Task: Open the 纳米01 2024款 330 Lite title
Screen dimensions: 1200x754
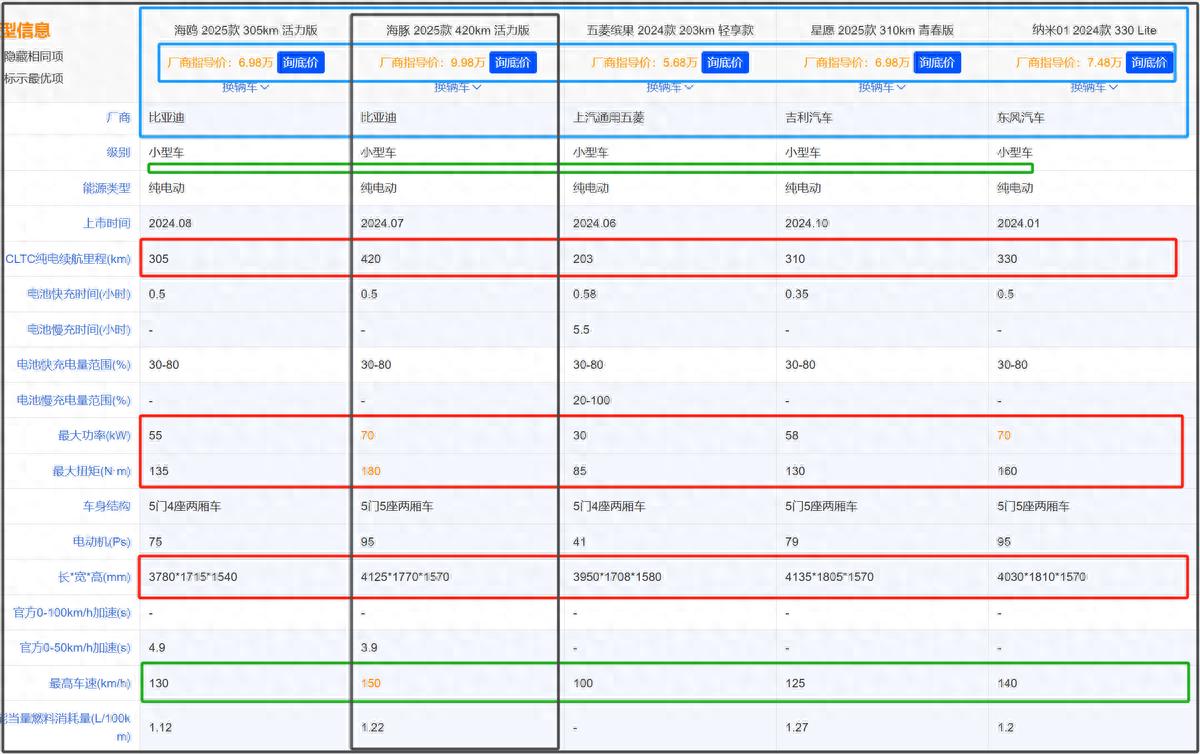Action: point(1094,30)
